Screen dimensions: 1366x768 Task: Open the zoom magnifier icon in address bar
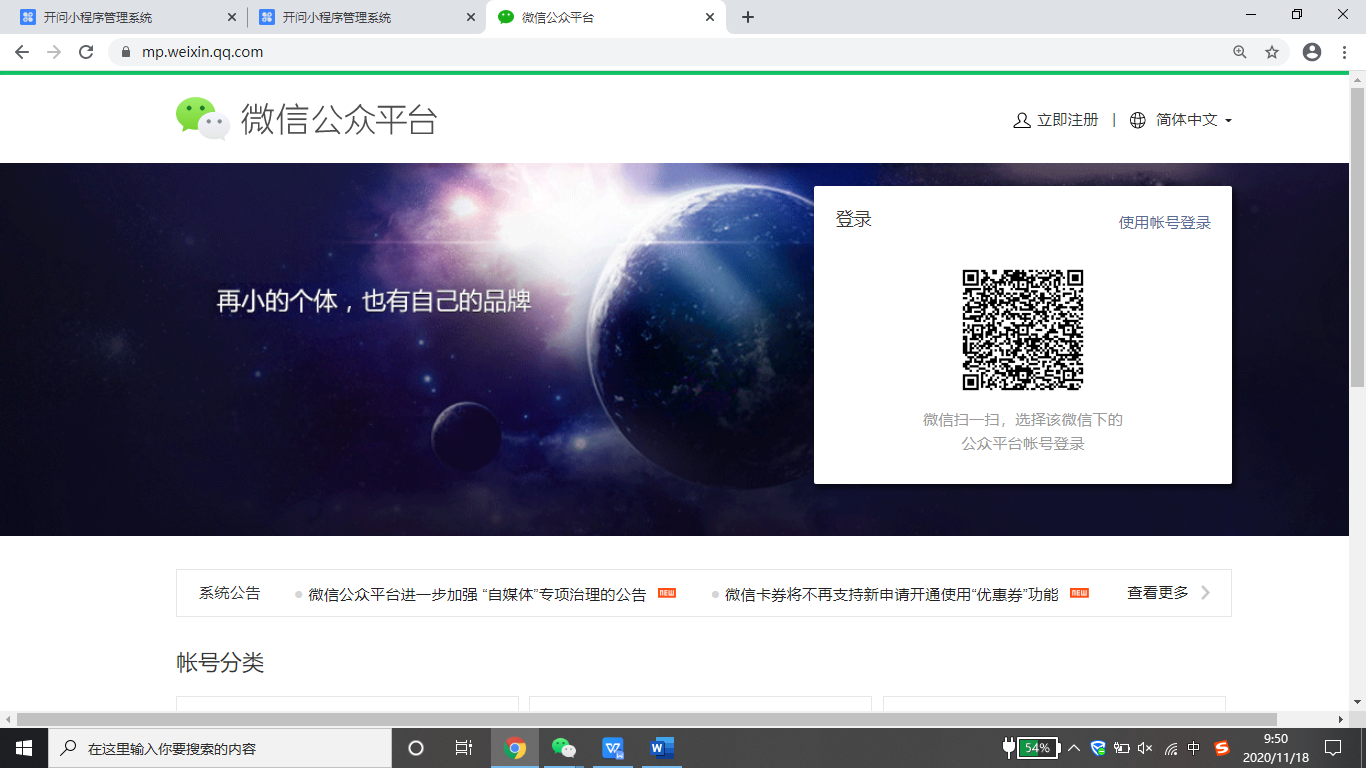(x=1240, y=52)
